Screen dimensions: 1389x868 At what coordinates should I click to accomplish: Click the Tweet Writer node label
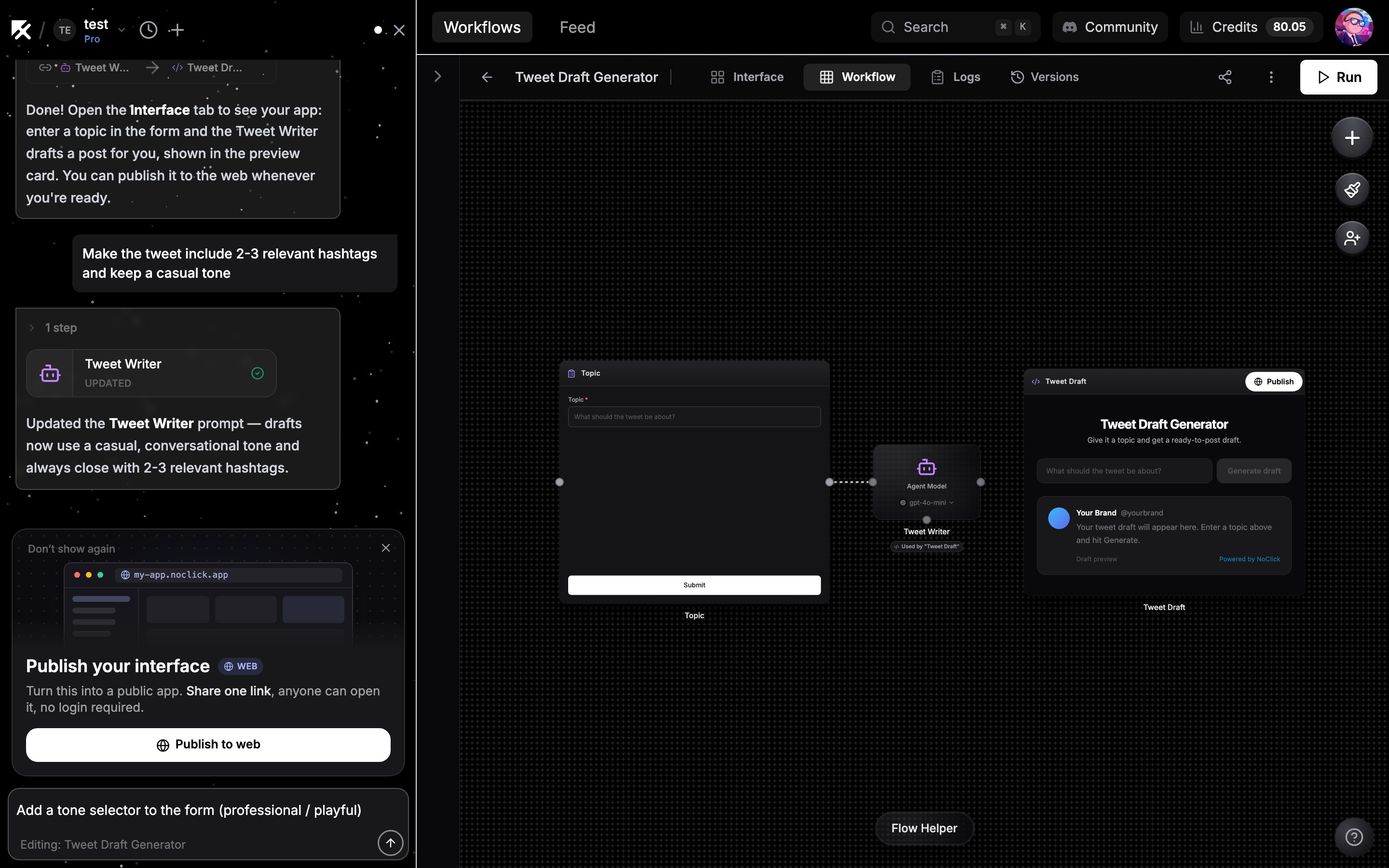coord(926,531)
